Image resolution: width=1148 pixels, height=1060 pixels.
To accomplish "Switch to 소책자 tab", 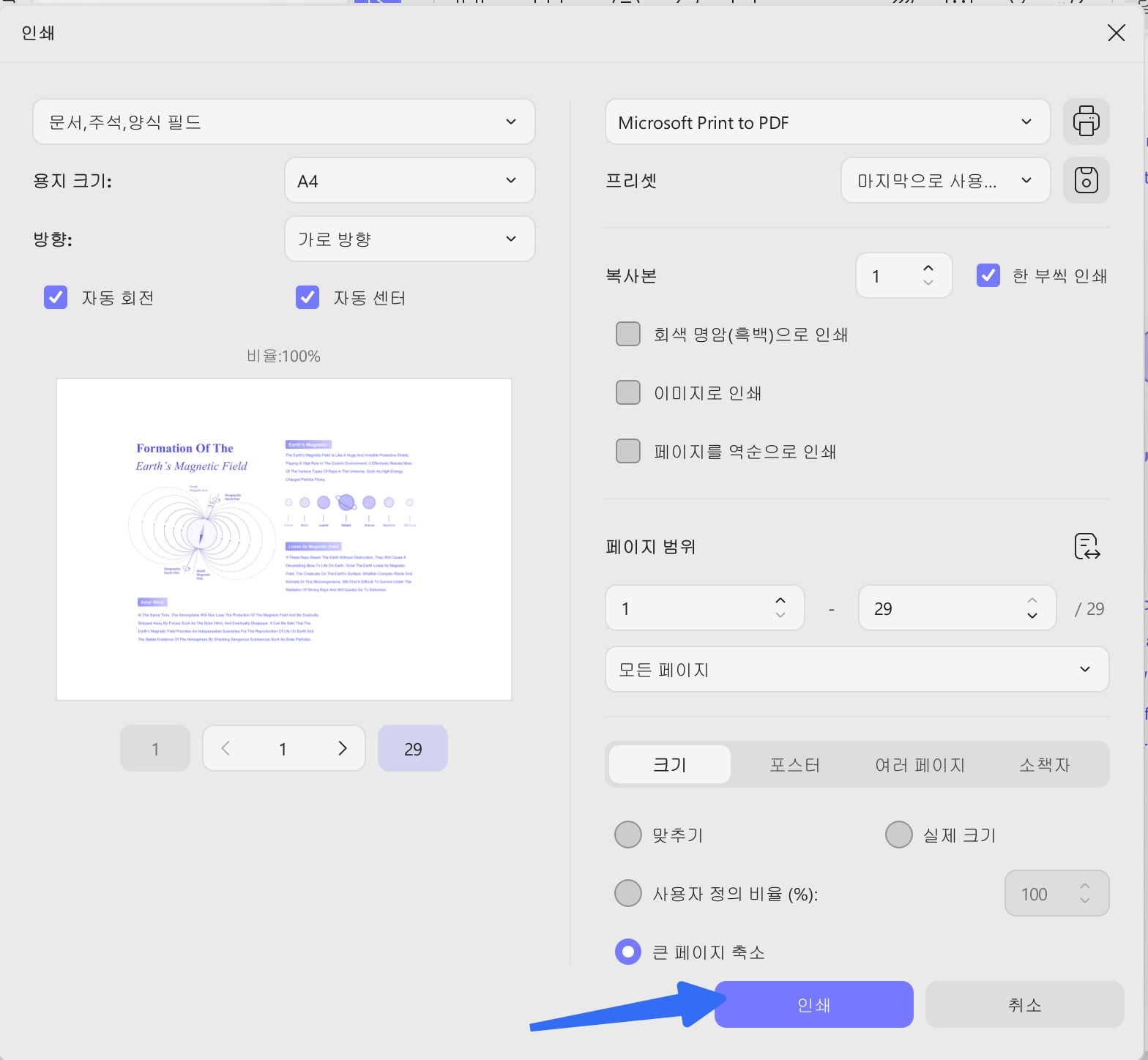I will pos(1045,764).
